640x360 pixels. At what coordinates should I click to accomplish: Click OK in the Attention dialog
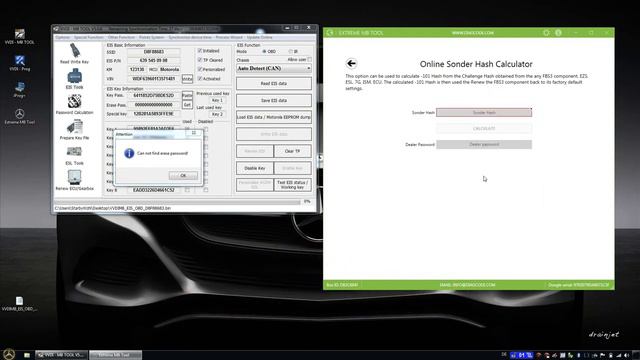183,176
